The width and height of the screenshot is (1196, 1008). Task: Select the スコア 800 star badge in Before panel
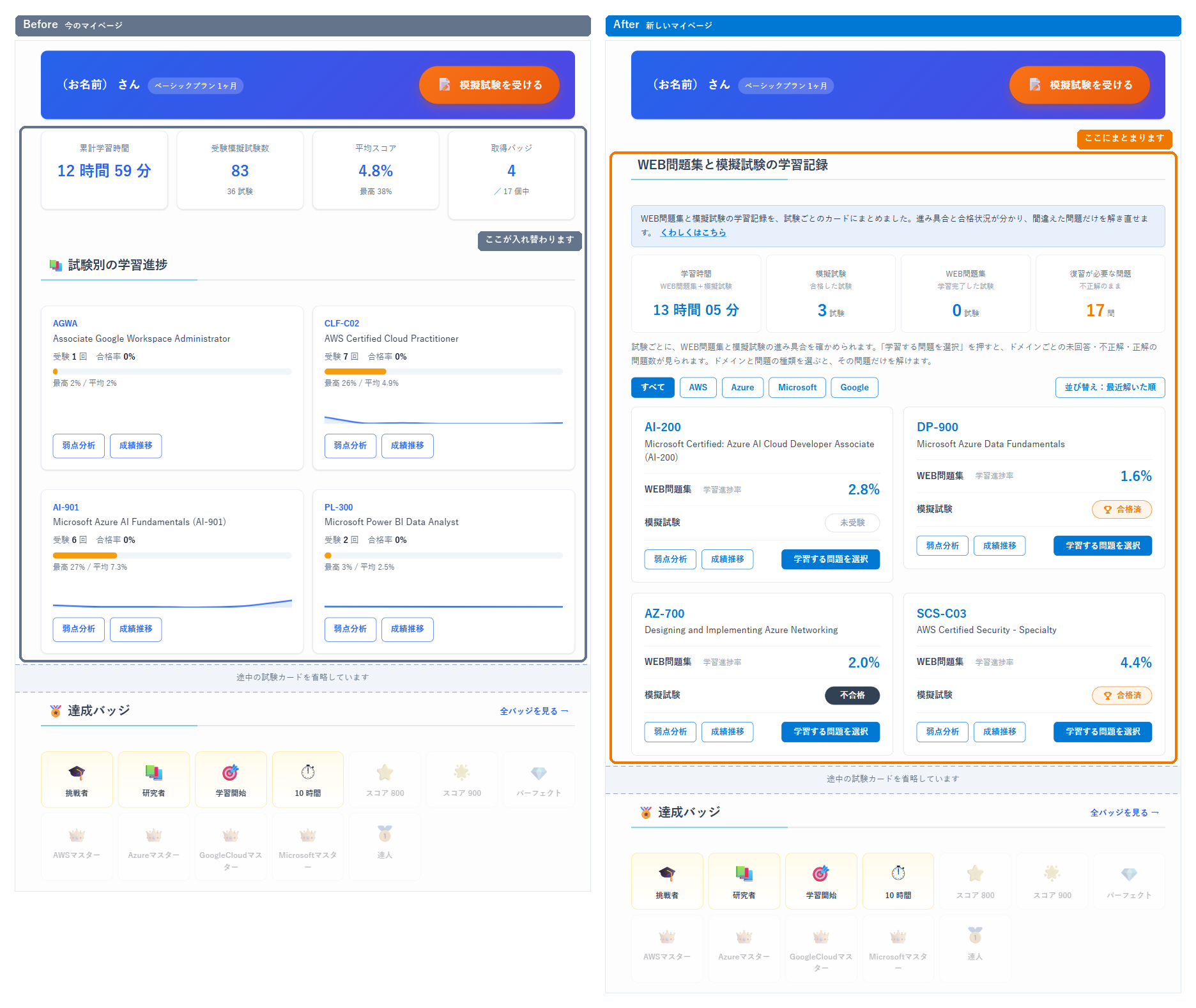[385, 779]
